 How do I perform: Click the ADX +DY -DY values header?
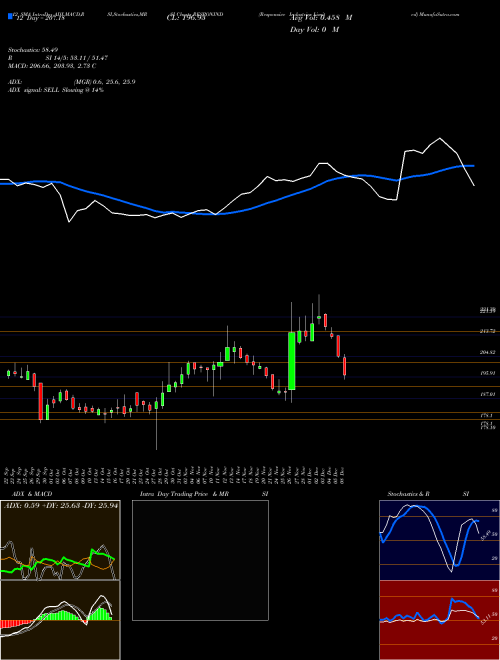61,506
